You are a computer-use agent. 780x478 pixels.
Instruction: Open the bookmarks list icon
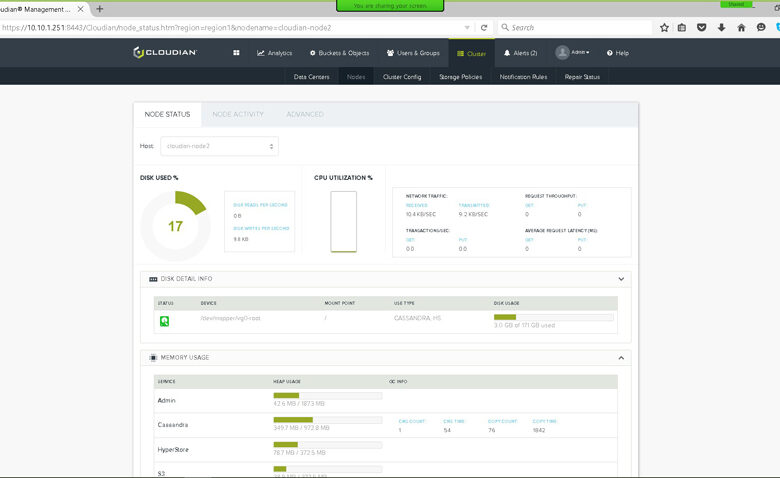[682, 28]
